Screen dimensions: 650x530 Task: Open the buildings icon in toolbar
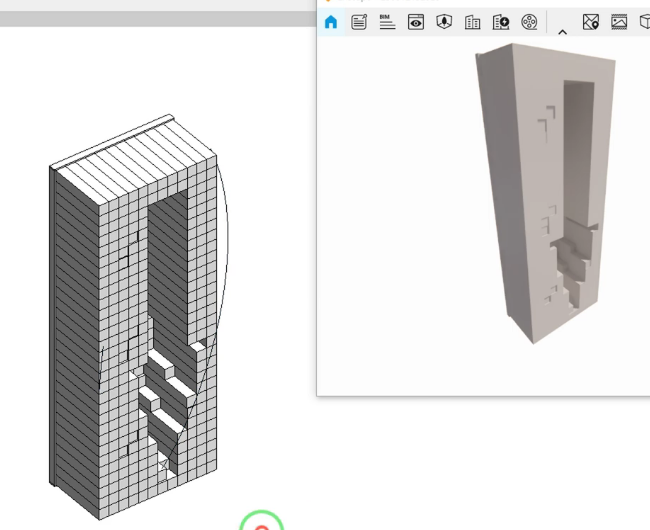point(473,22)
